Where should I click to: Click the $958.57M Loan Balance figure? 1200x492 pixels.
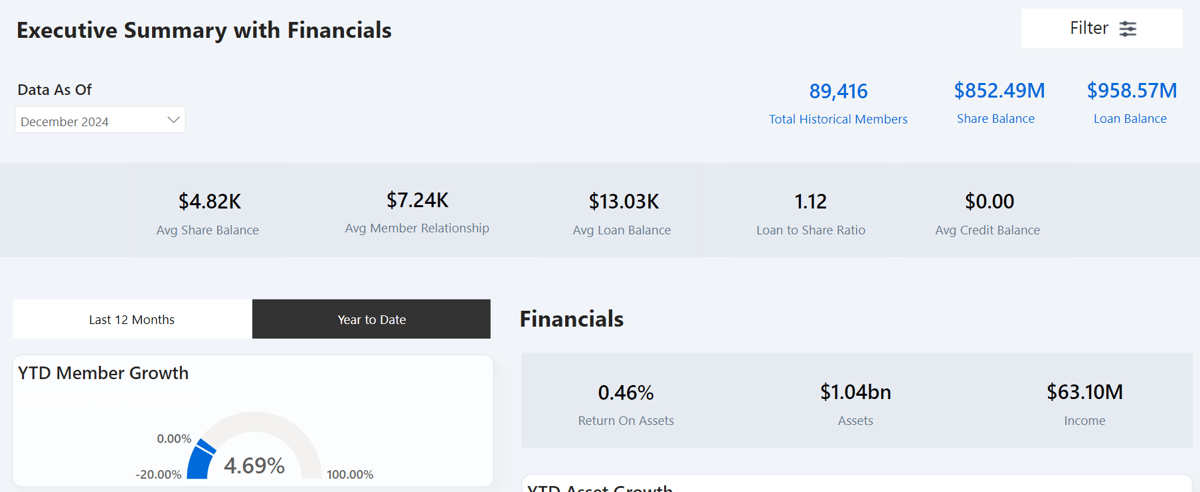(1131, 91)
